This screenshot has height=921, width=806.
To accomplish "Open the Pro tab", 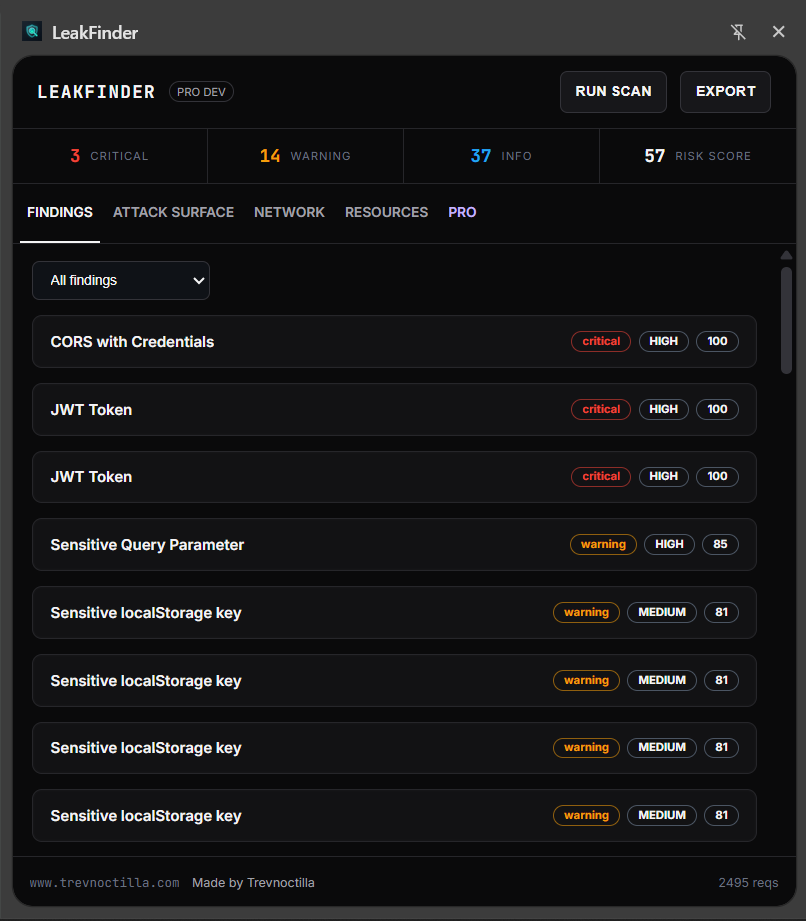I will click(462, 213).
